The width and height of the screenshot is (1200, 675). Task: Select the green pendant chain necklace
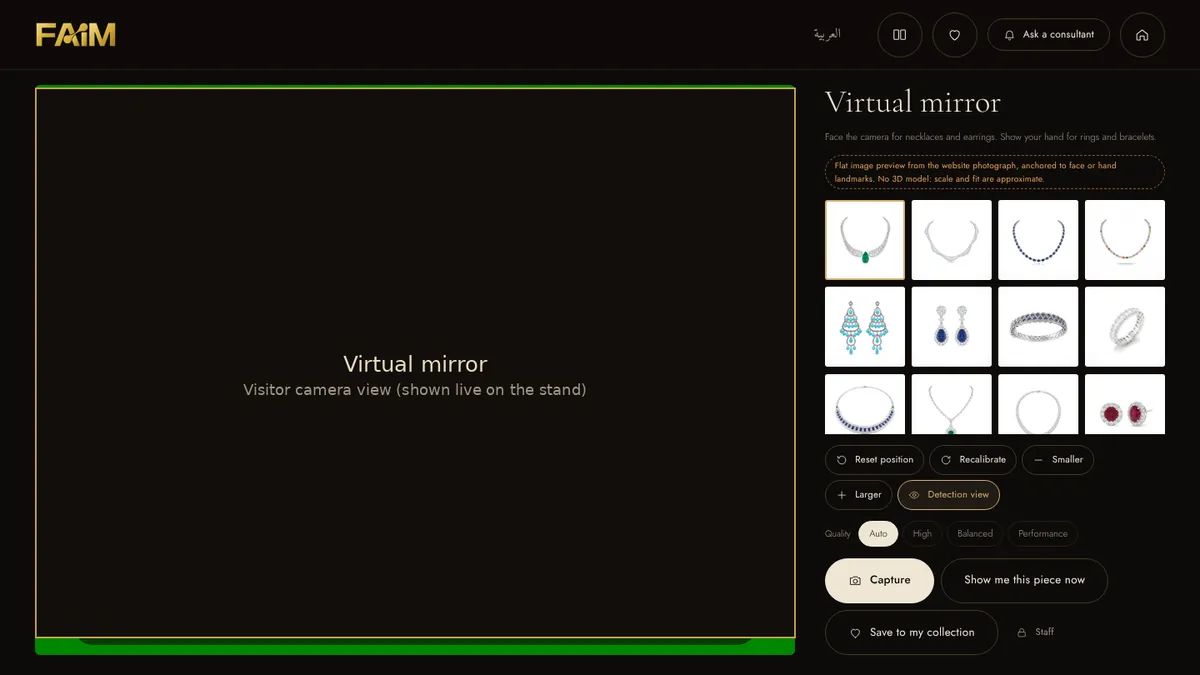click(952, 404)
